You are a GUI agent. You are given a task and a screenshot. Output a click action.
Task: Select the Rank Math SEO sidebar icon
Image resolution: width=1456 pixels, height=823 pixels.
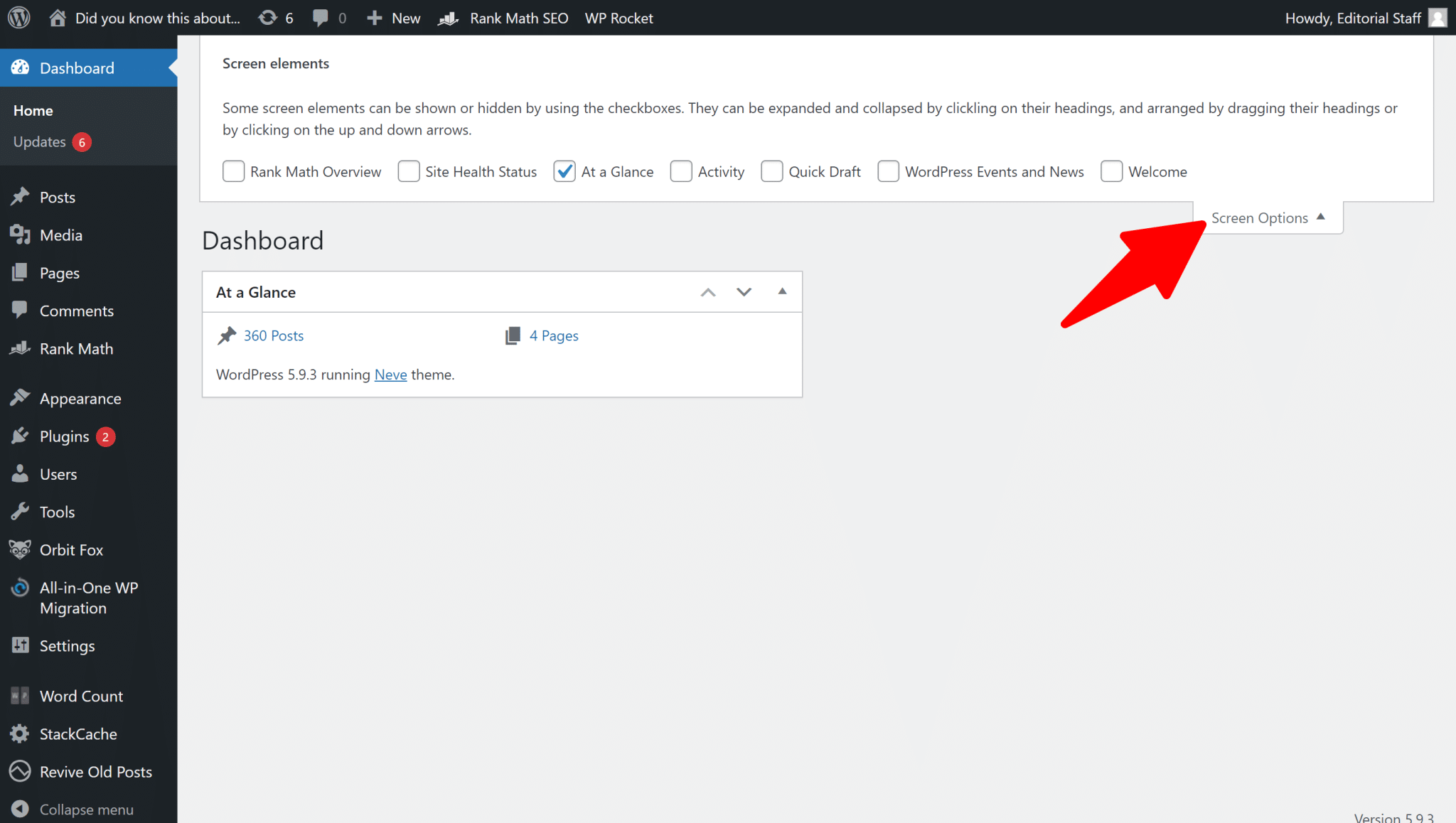pyautogui.click(x=21, y=348)
